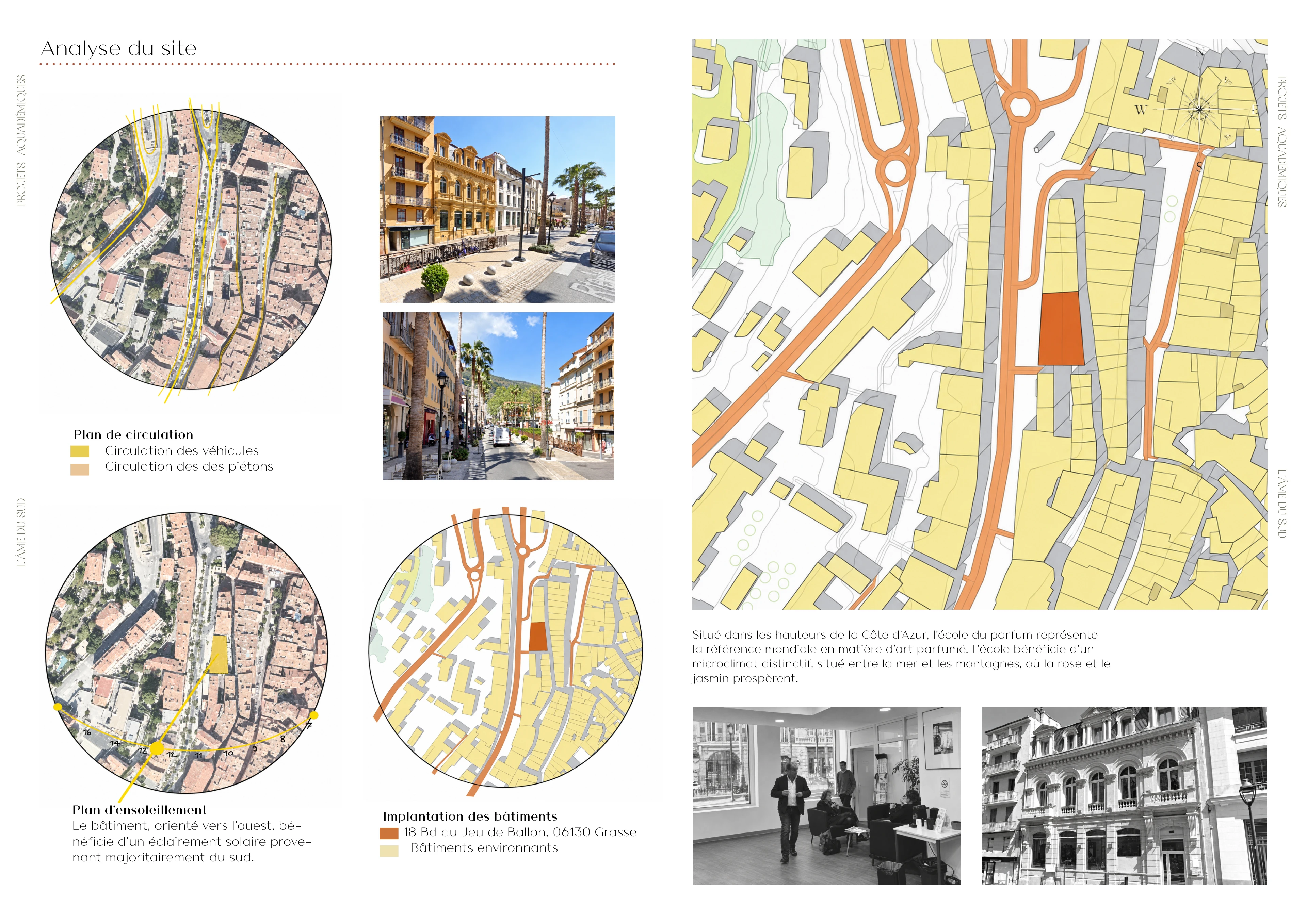Open the circular sunlight aerial map
Viewport: 1307px width, 924px height.
coord(187,653)
